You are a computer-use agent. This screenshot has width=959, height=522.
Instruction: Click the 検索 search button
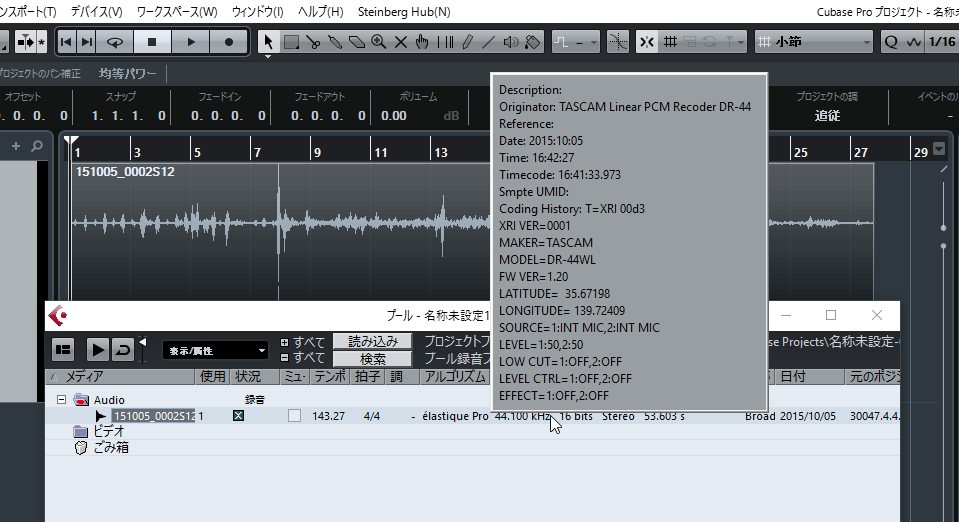372,359
